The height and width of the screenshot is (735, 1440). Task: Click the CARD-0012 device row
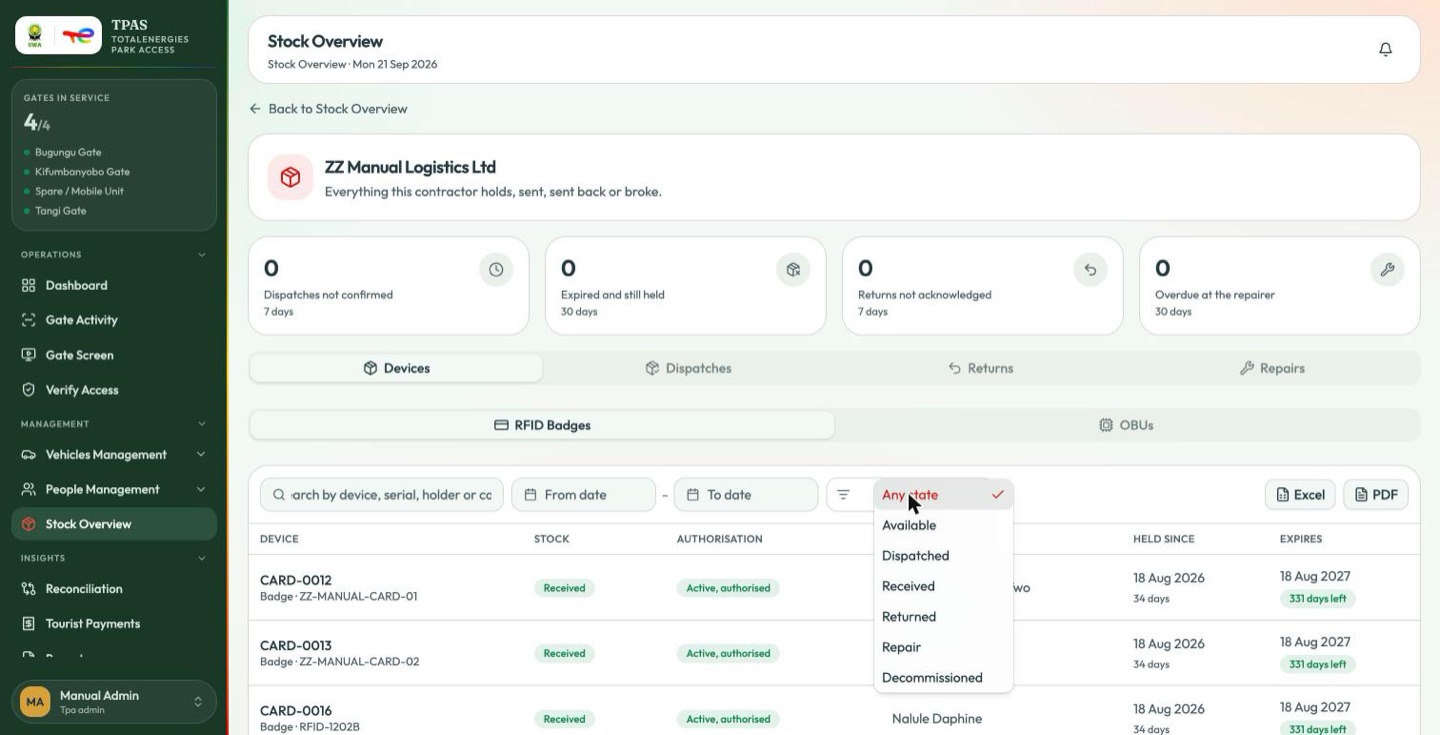[834, 588]
